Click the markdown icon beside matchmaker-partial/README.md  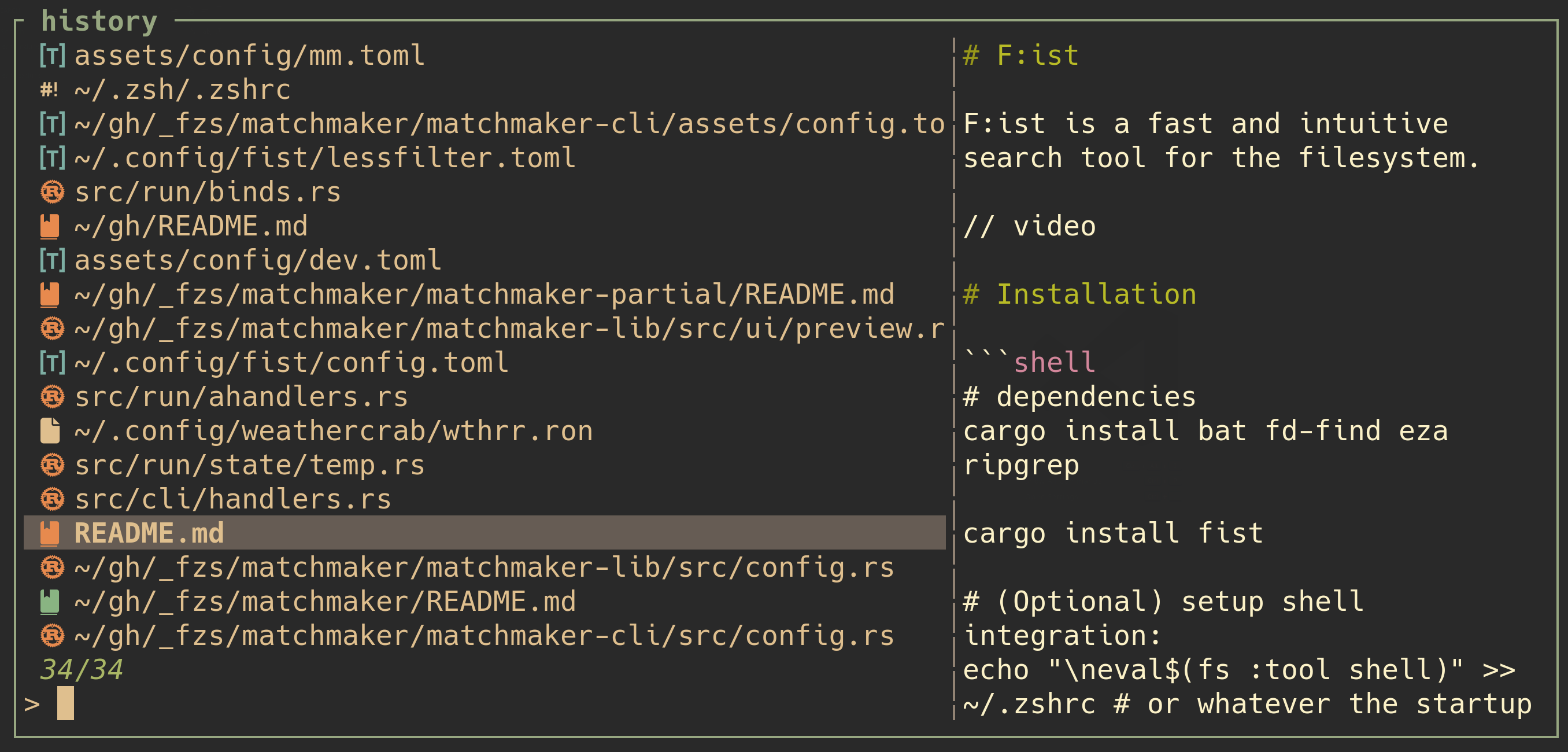pos(50,294)
